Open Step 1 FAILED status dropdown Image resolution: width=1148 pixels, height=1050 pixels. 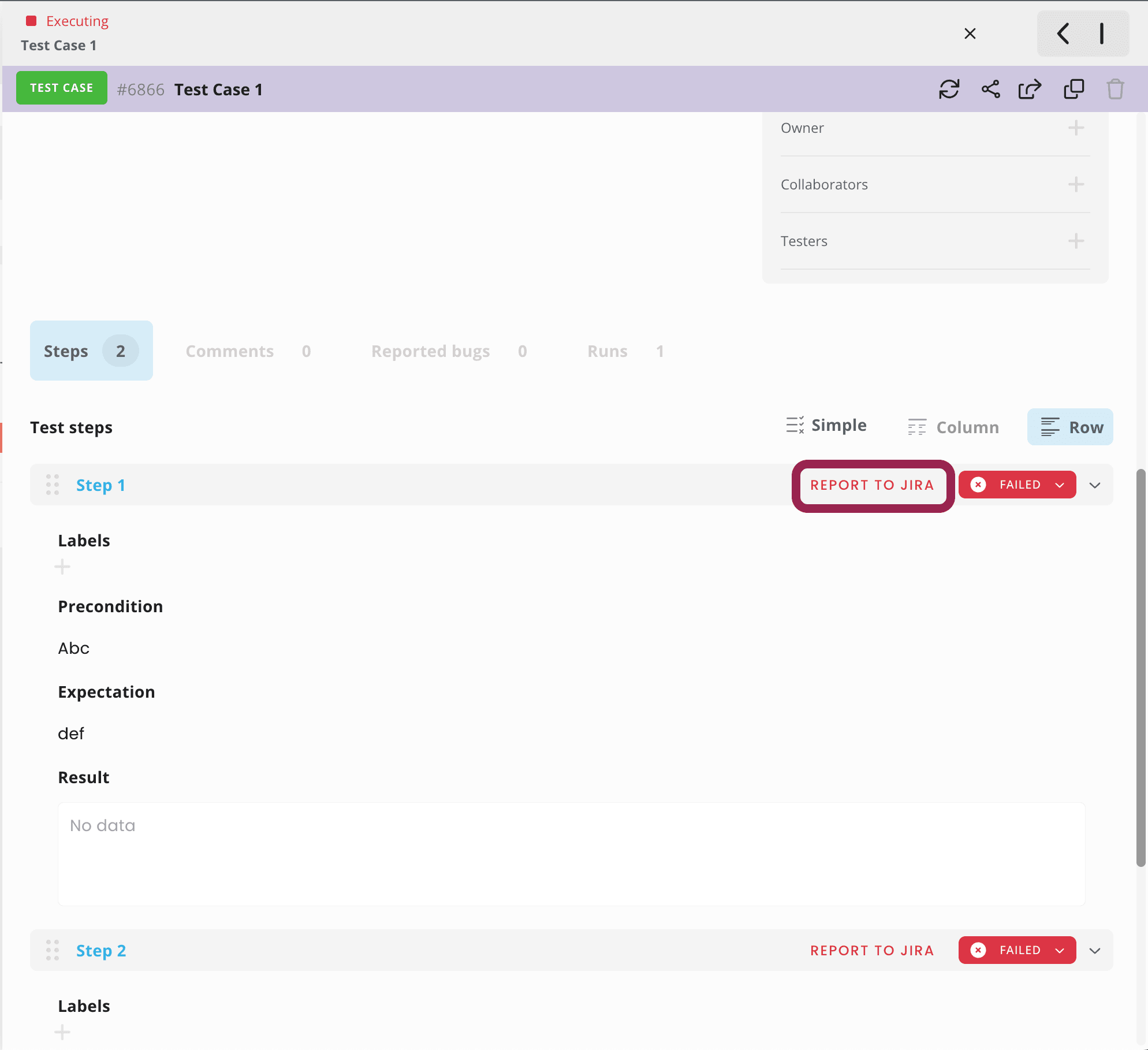(1017, 485)
